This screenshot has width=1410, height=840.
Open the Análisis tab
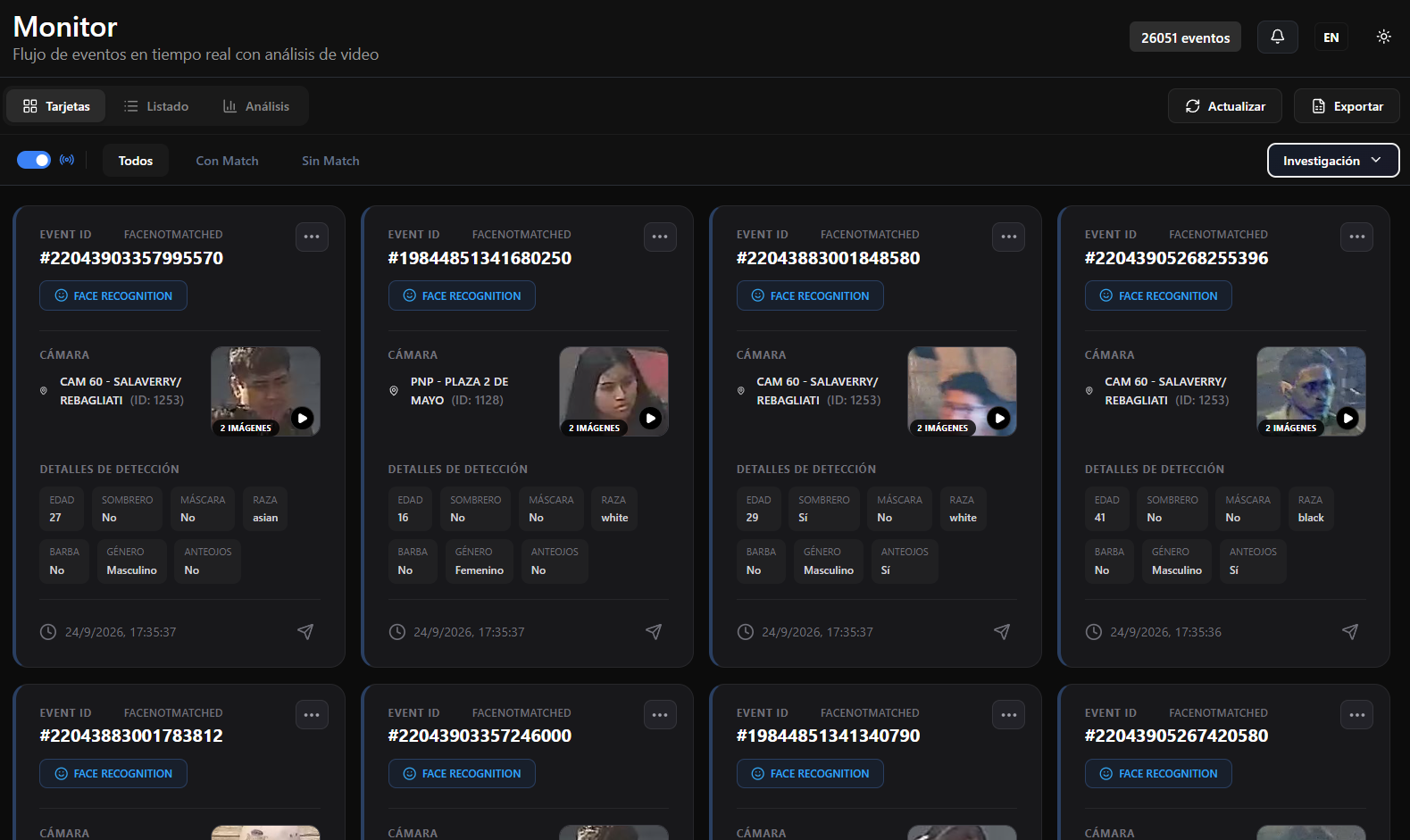coord(256,106)
